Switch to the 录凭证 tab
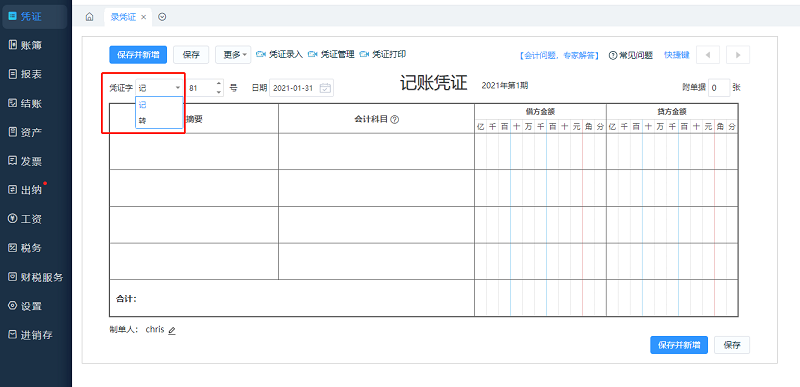 click(123, 17)
